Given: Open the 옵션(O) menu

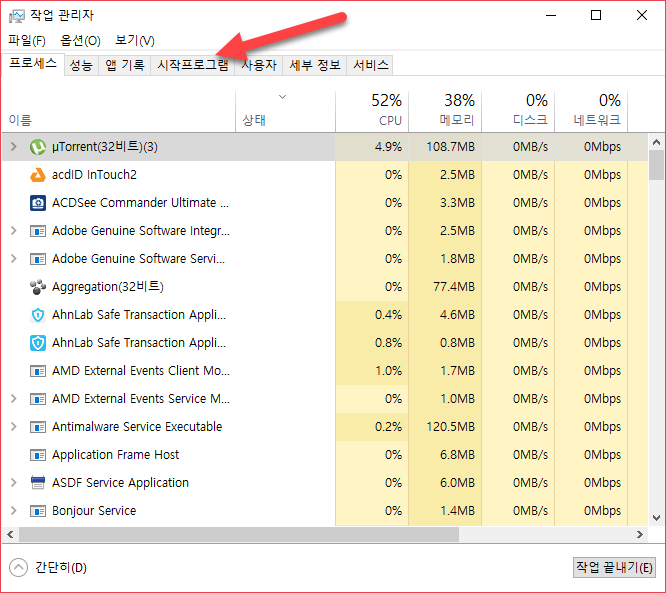Looking at the screenshot, I should (80, 41).
